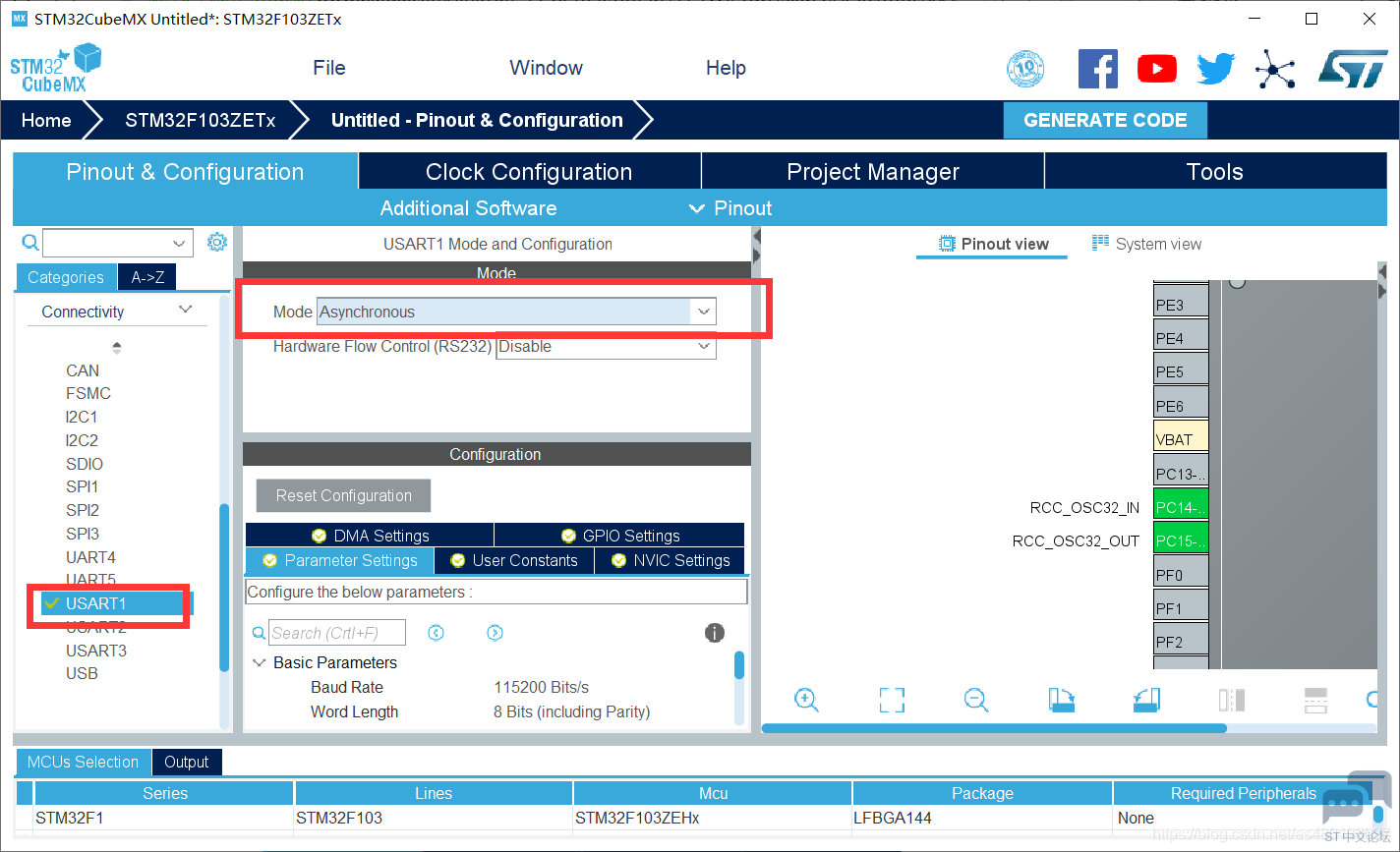The image size is (1400, 852).
Task: Click the GENERATE CODE button
Action: [x=1105, y=120]
